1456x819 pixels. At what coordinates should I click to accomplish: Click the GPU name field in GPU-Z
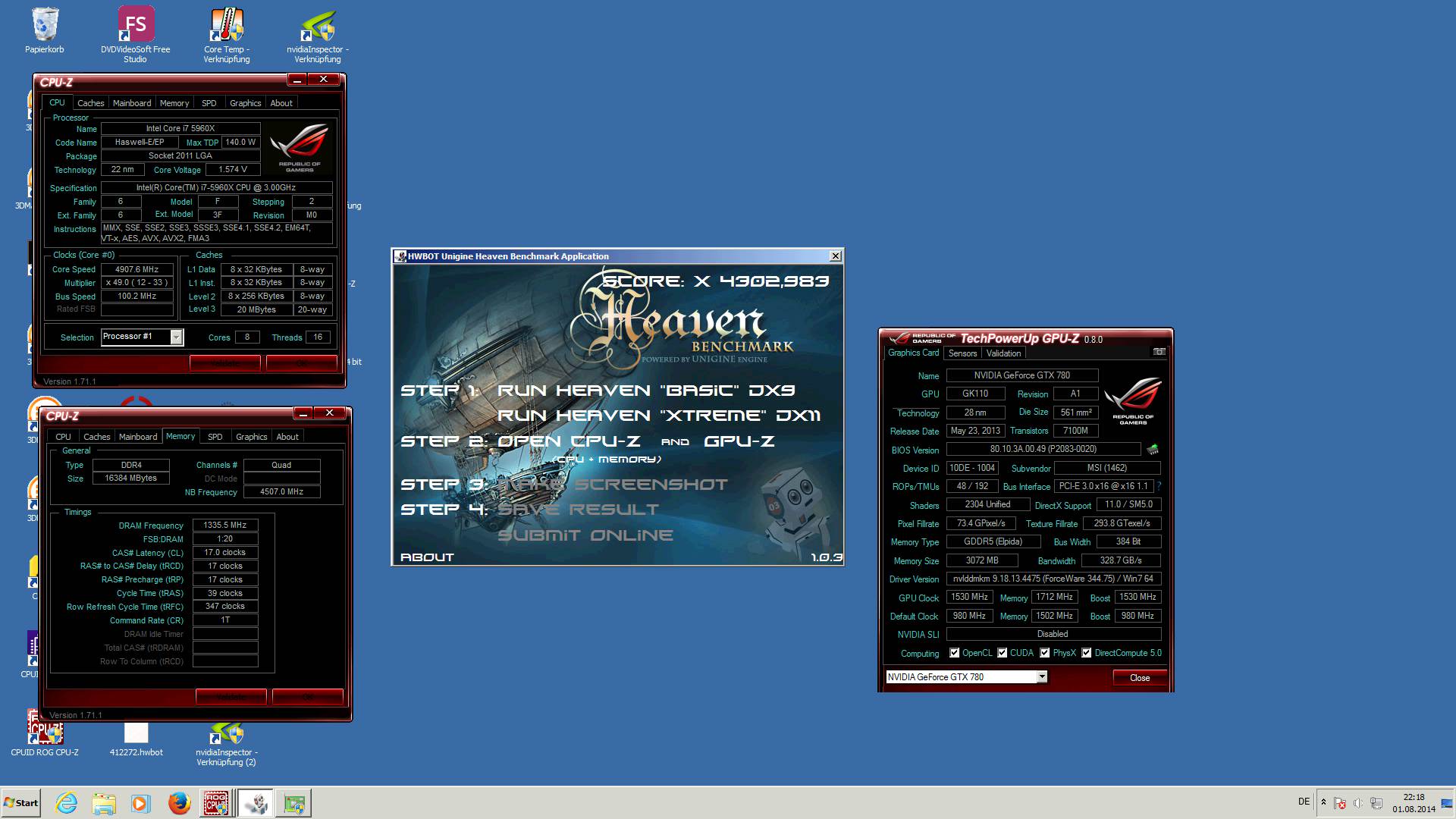1022,375
